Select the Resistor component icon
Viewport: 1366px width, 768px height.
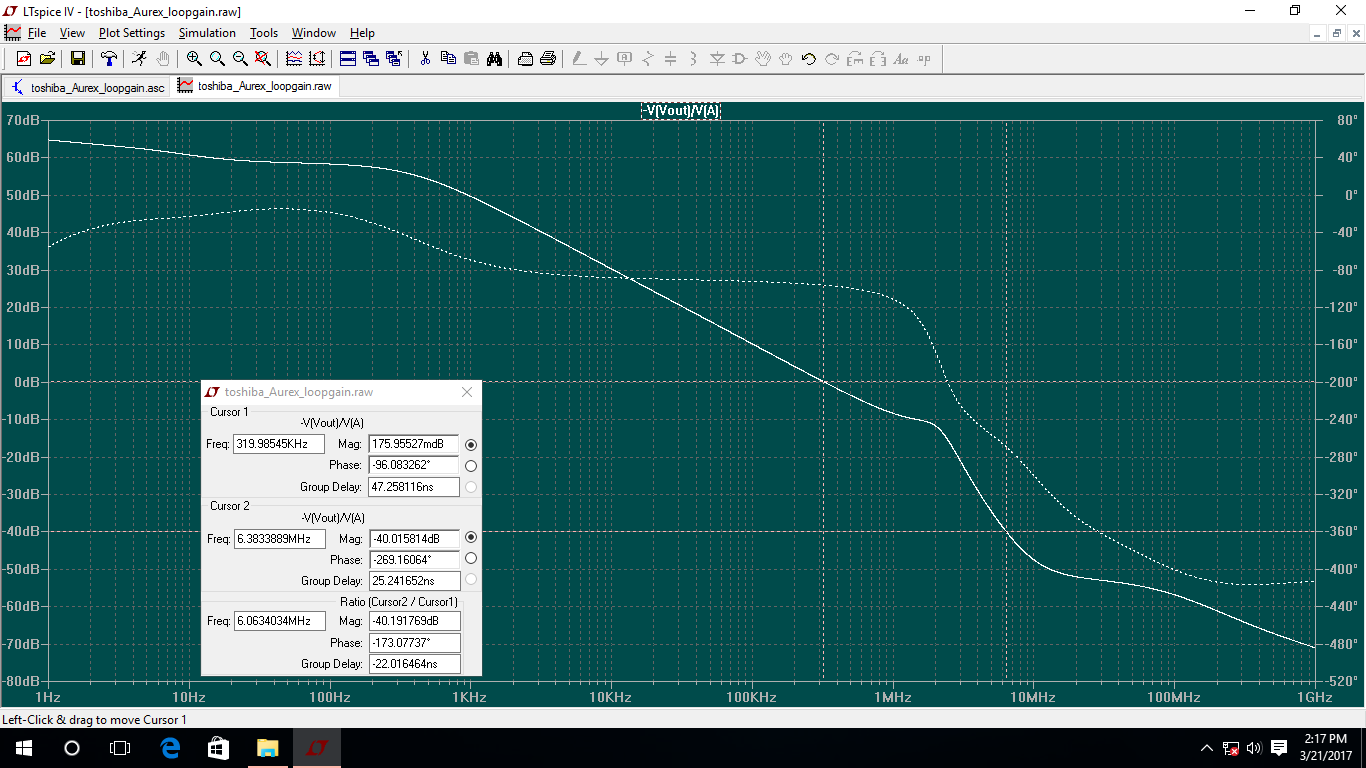click(x=648, y=59)
